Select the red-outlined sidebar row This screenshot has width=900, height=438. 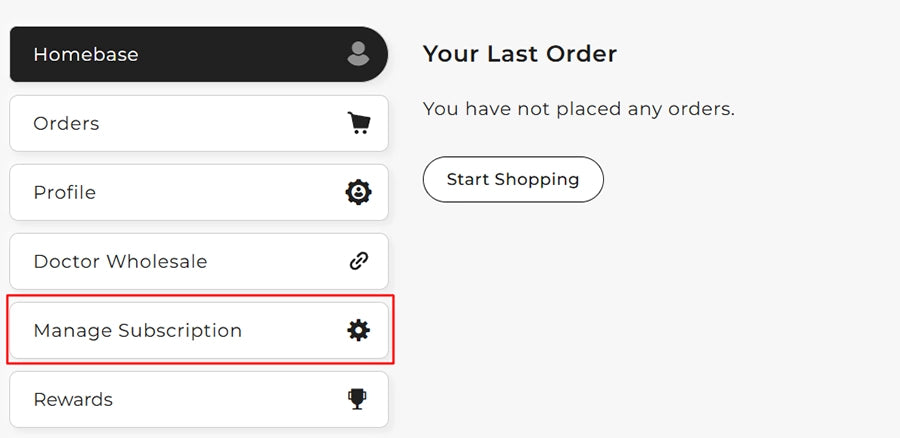click(x=199, y=330)
